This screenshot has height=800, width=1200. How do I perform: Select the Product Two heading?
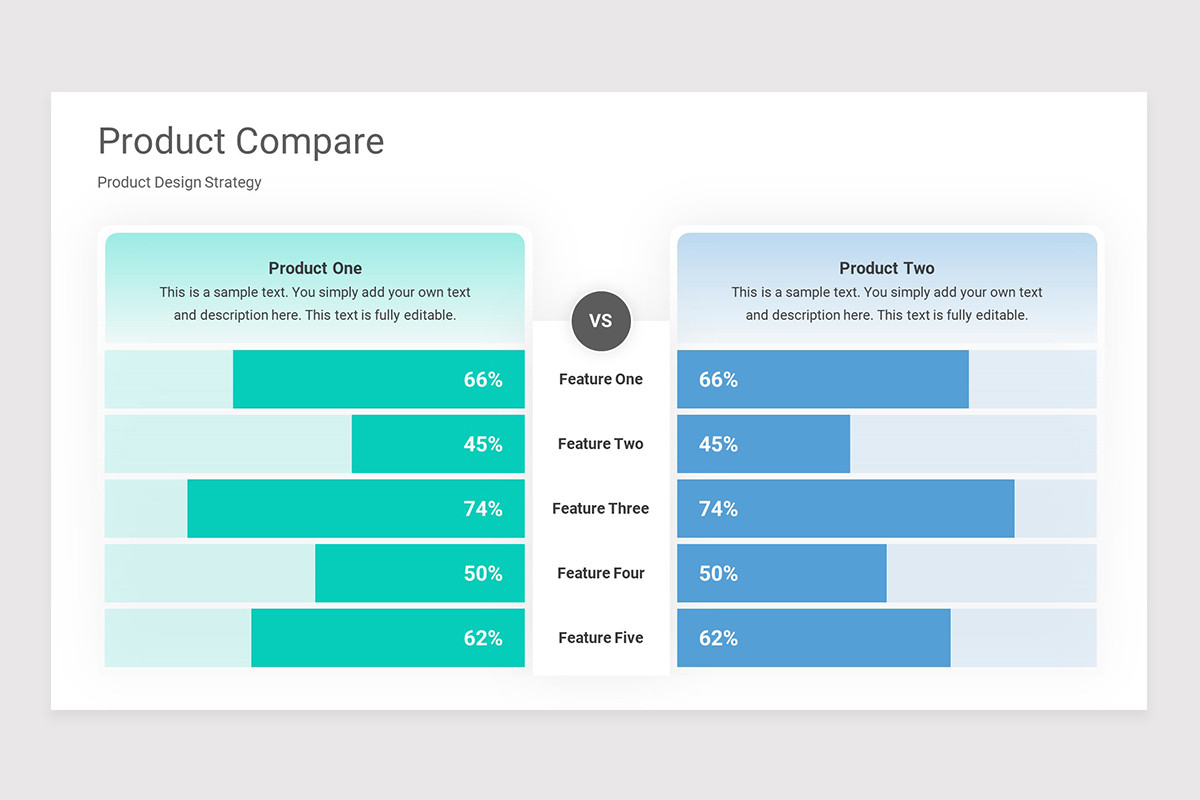[x=887, y=268]
